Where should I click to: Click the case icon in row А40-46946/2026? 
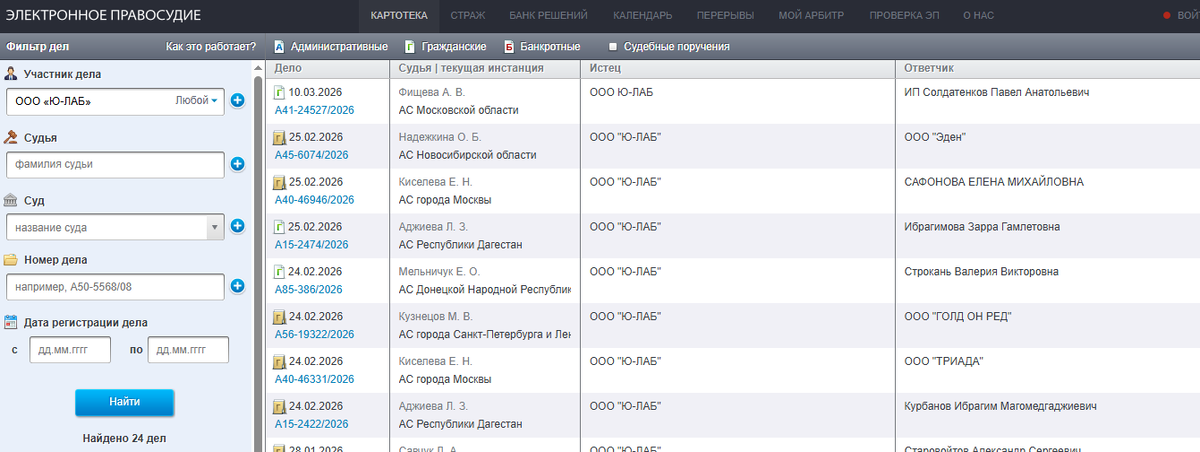point(280,183)
